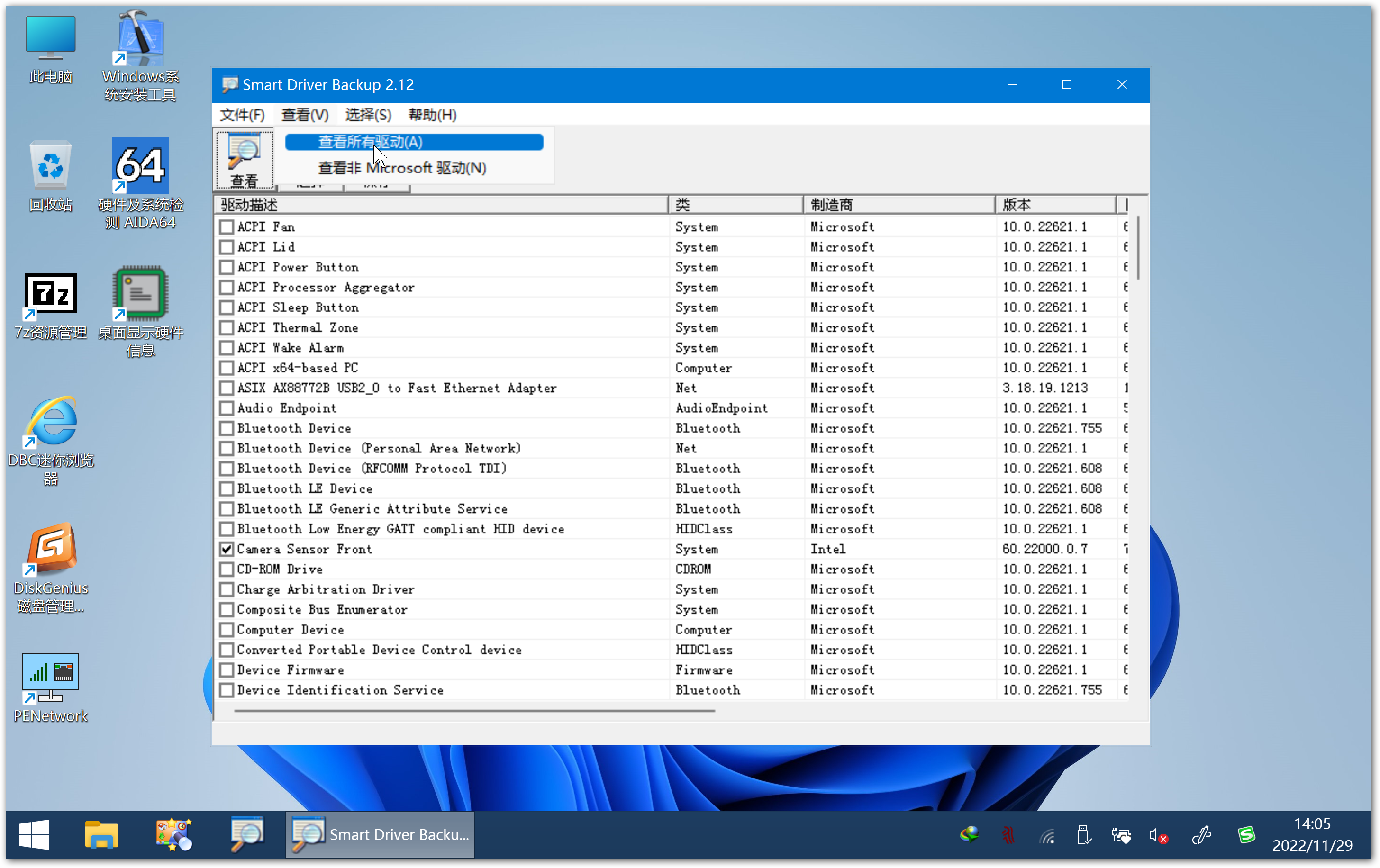The width and height of the screenshot is (1380, 868).
Task: Sort by the 驱动描述 column header
Action: pos(441,205)
